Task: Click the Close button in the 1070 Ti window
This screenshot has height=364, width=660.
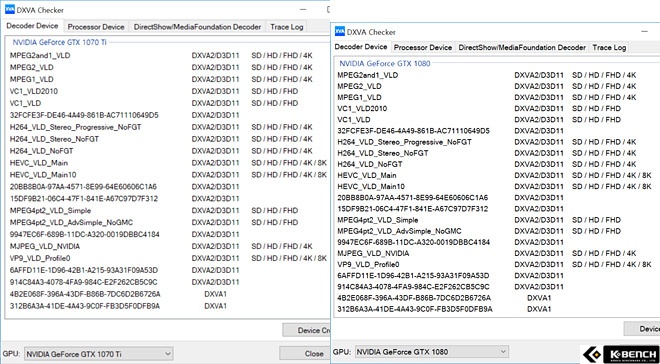Action: tap(305, 353)
